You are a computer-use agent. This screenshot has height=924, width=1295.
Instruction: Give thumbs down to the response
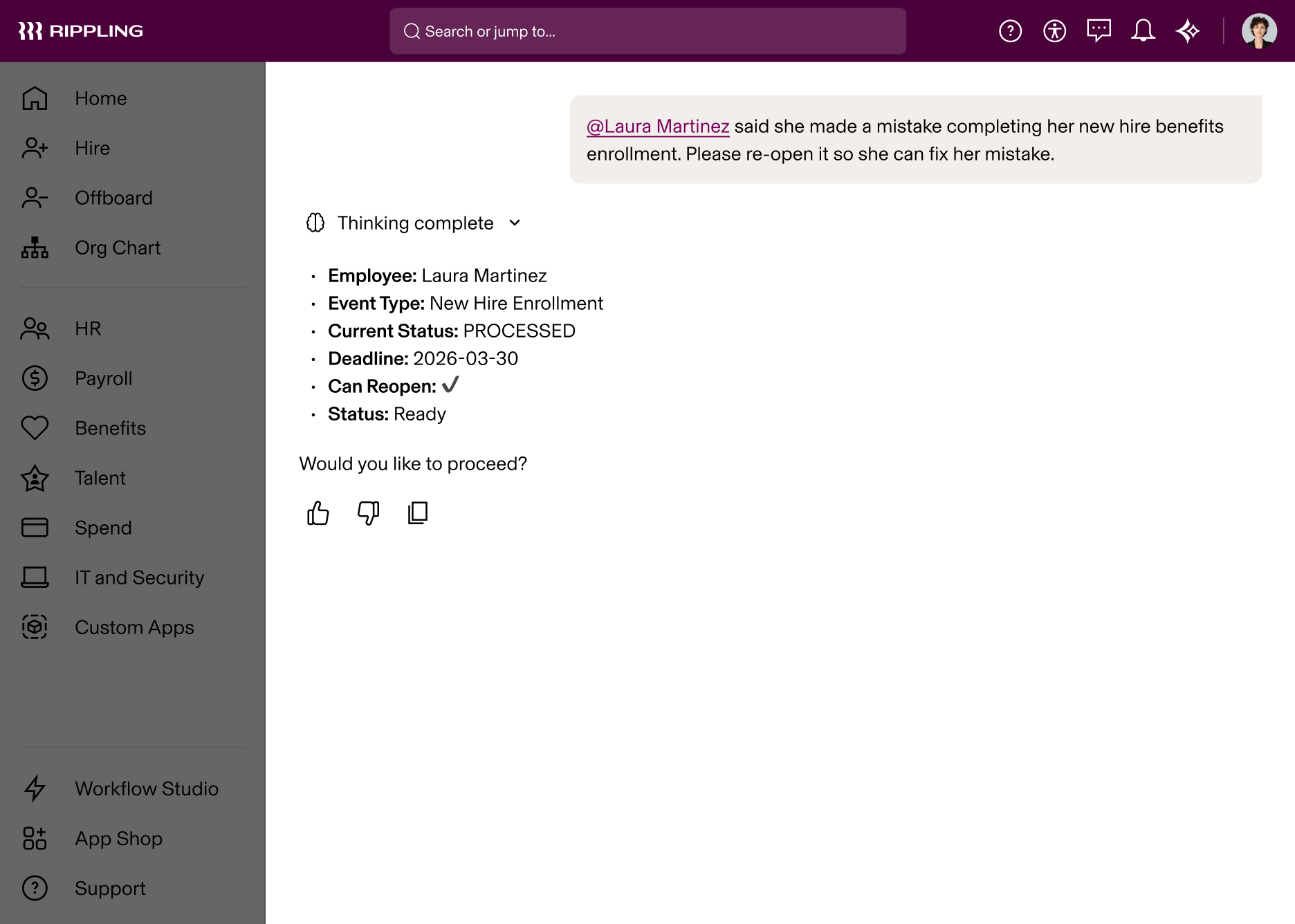[x=367, y=512]
